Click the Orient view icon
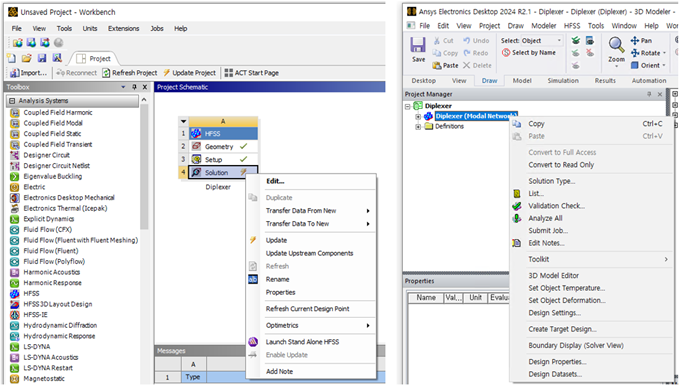 (x=635, y=66)
